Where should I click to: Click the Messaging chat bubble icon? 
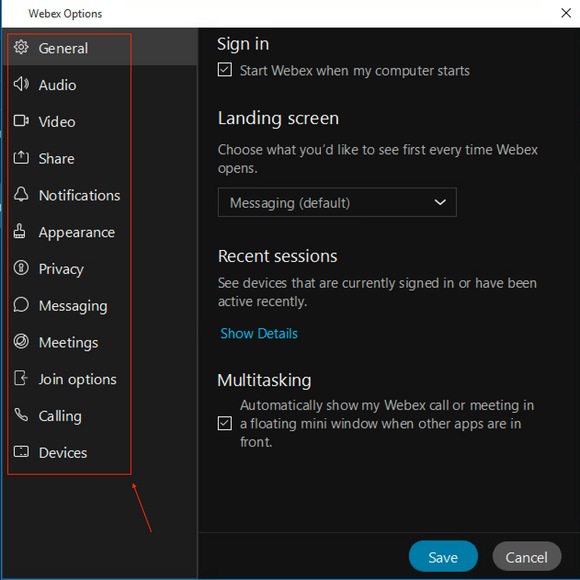click(21, 305)
